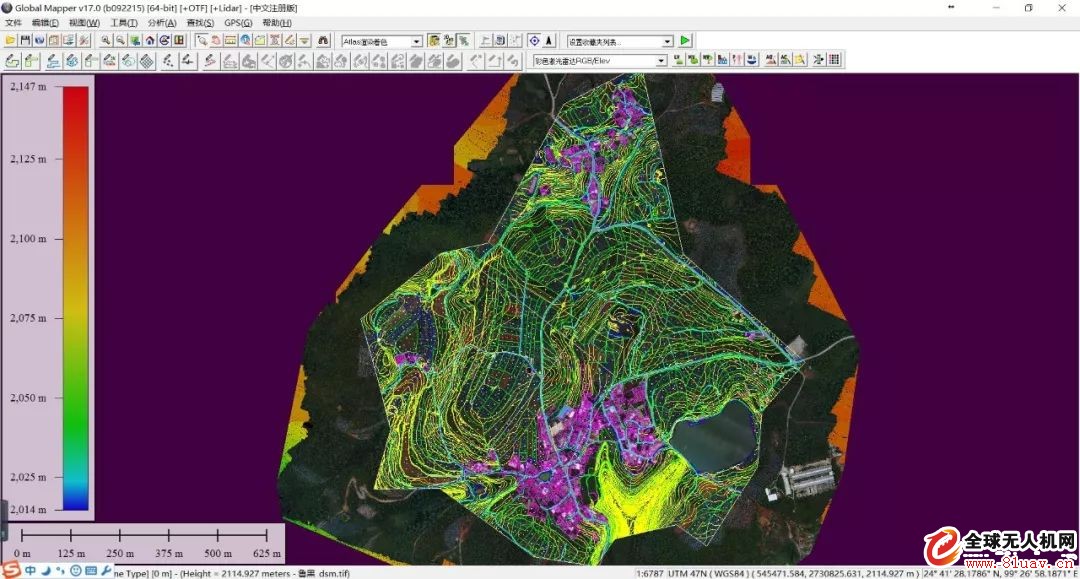Click the elevation legend color bar

(x=75, y=298)
